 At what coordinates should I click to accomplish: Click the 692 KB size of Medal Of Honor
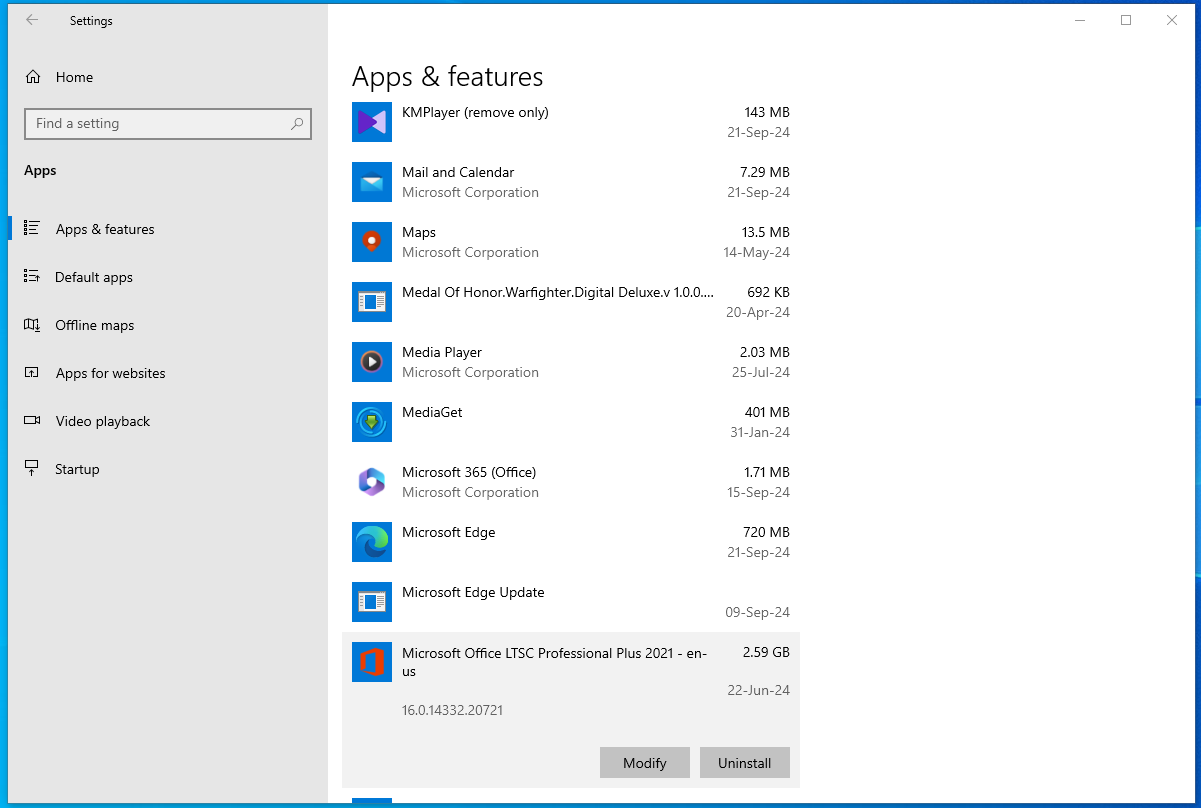(x=768, y=292)
